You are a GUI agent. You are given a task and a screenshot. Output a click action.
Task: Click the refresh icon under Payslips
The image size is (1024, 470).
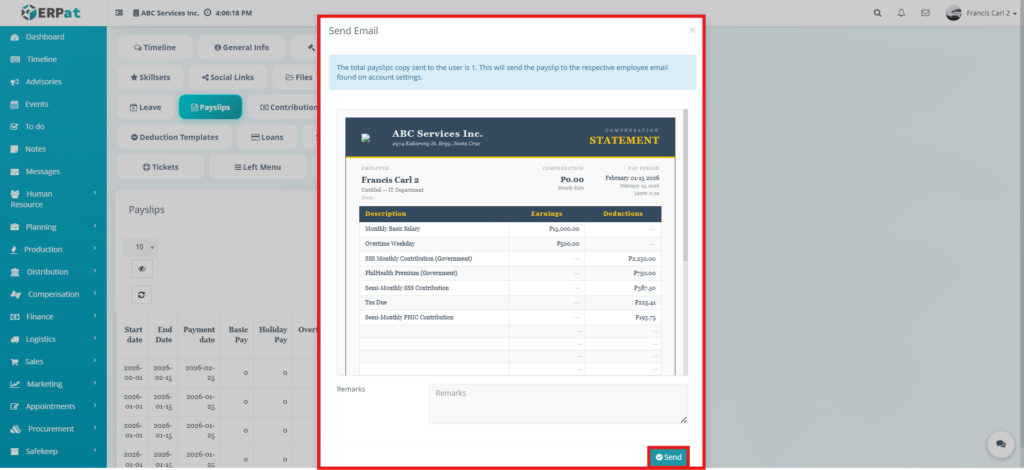pos(142,295)
